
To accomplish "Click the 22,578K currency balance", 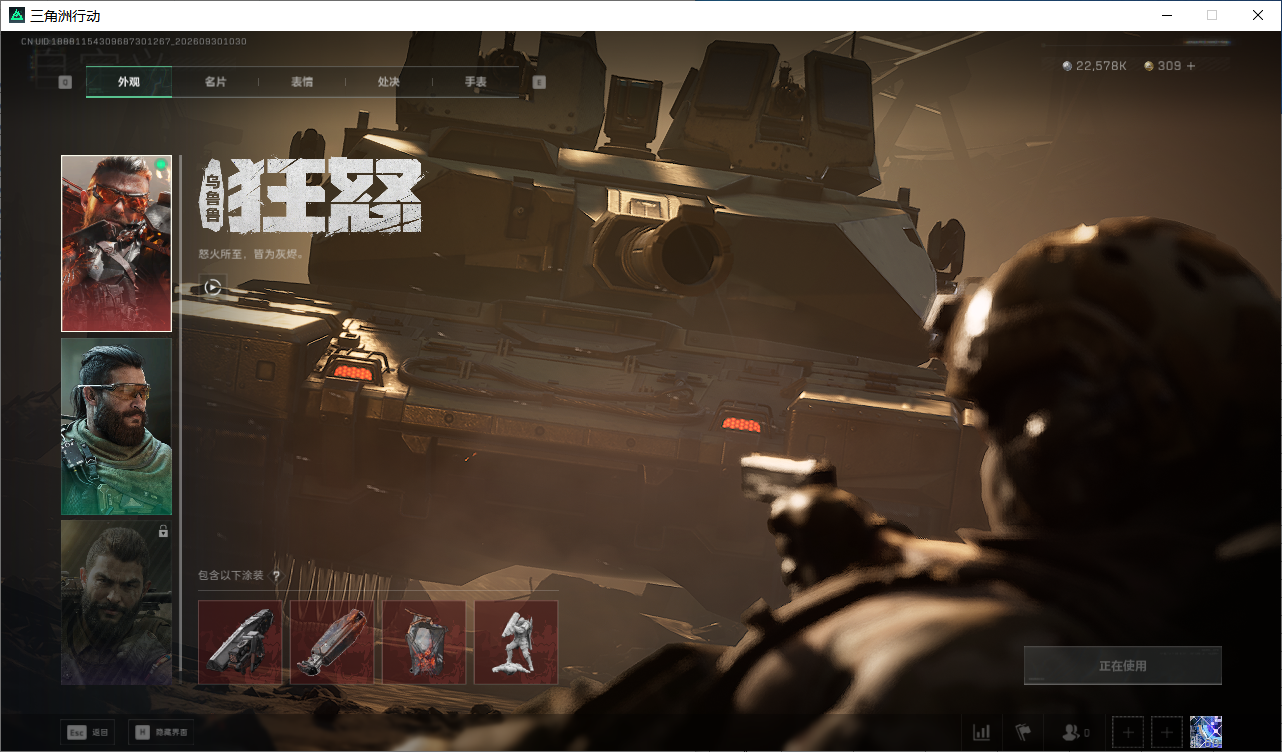I will point(1094,66).
